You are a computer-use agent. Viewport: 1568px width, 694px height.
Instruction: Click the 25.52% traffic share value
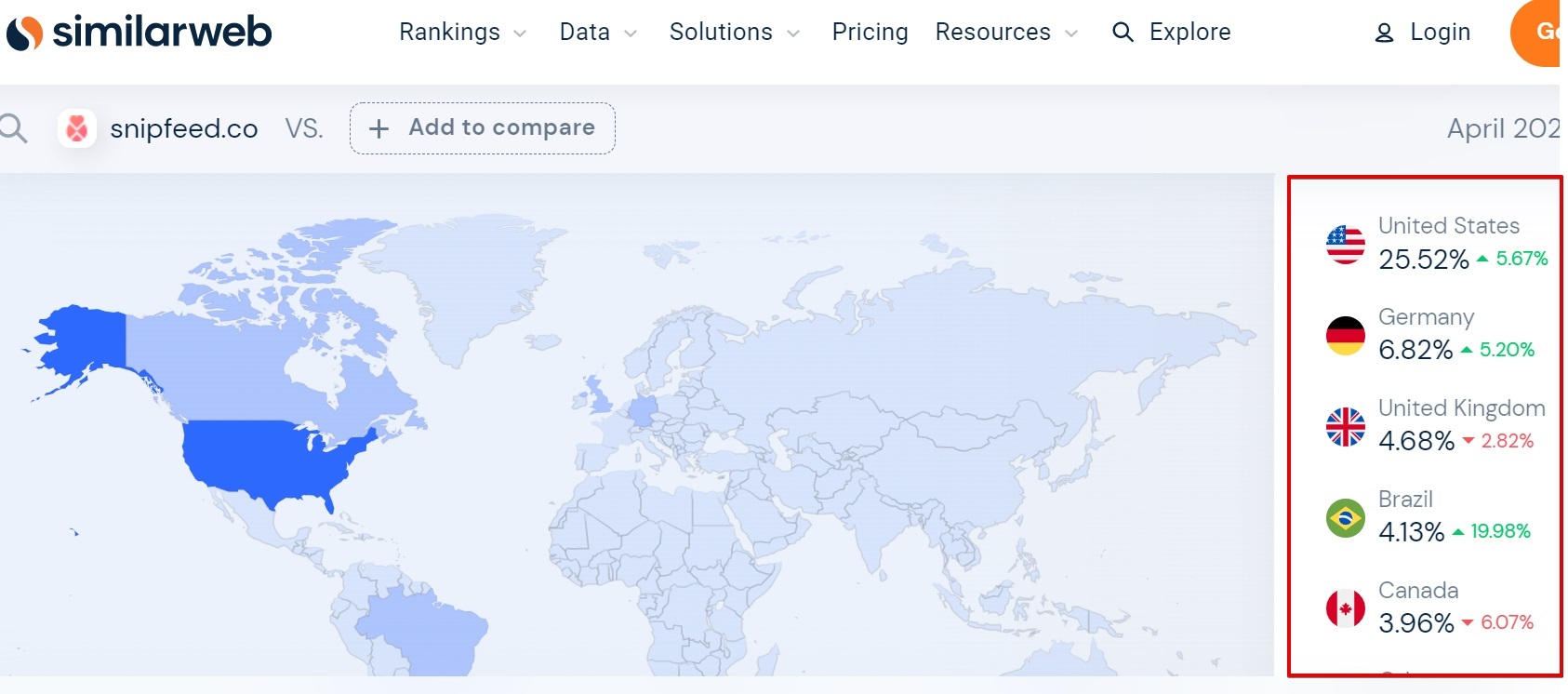click(1424, 260)
